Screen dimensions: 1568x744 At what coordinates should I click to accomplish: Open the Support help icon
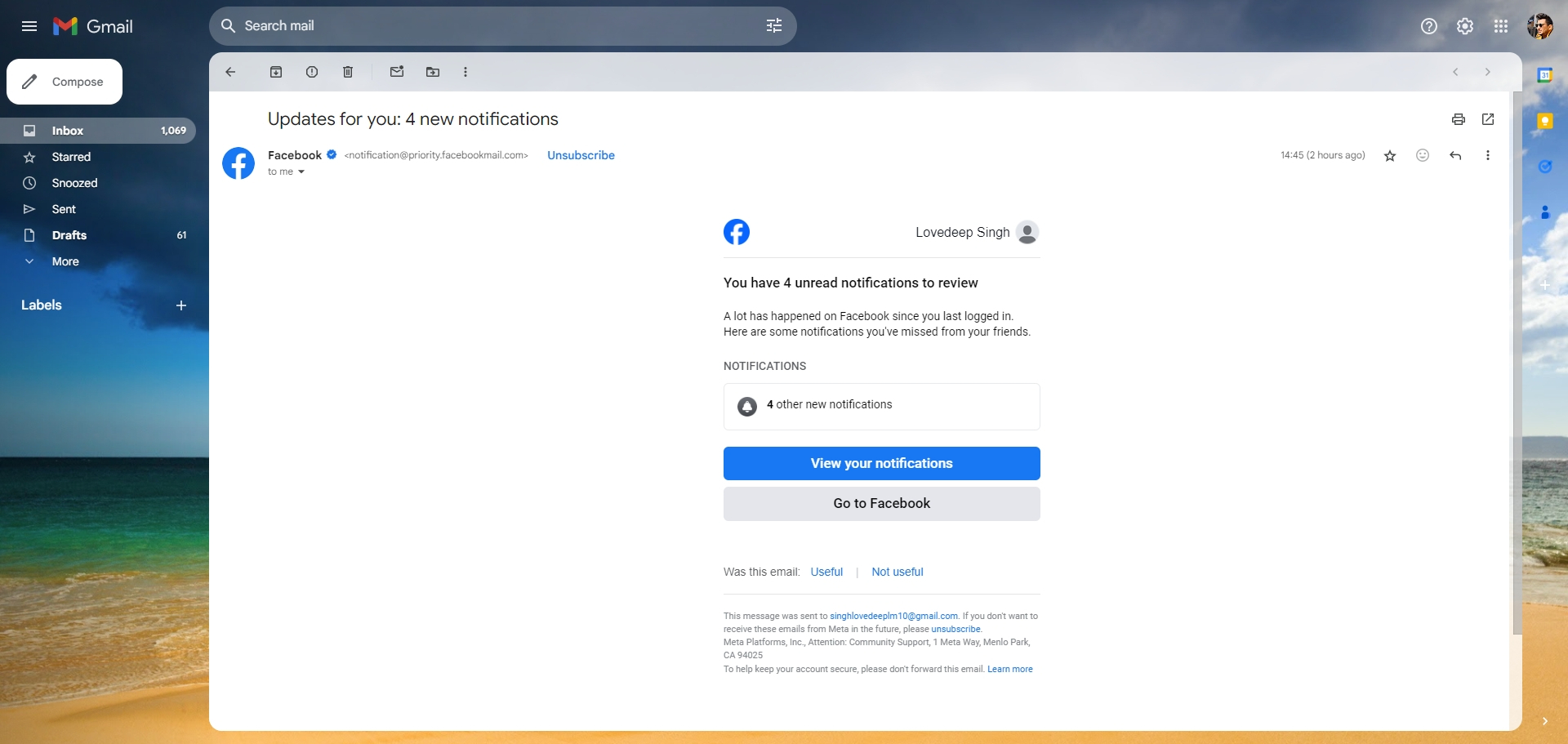1429,26
